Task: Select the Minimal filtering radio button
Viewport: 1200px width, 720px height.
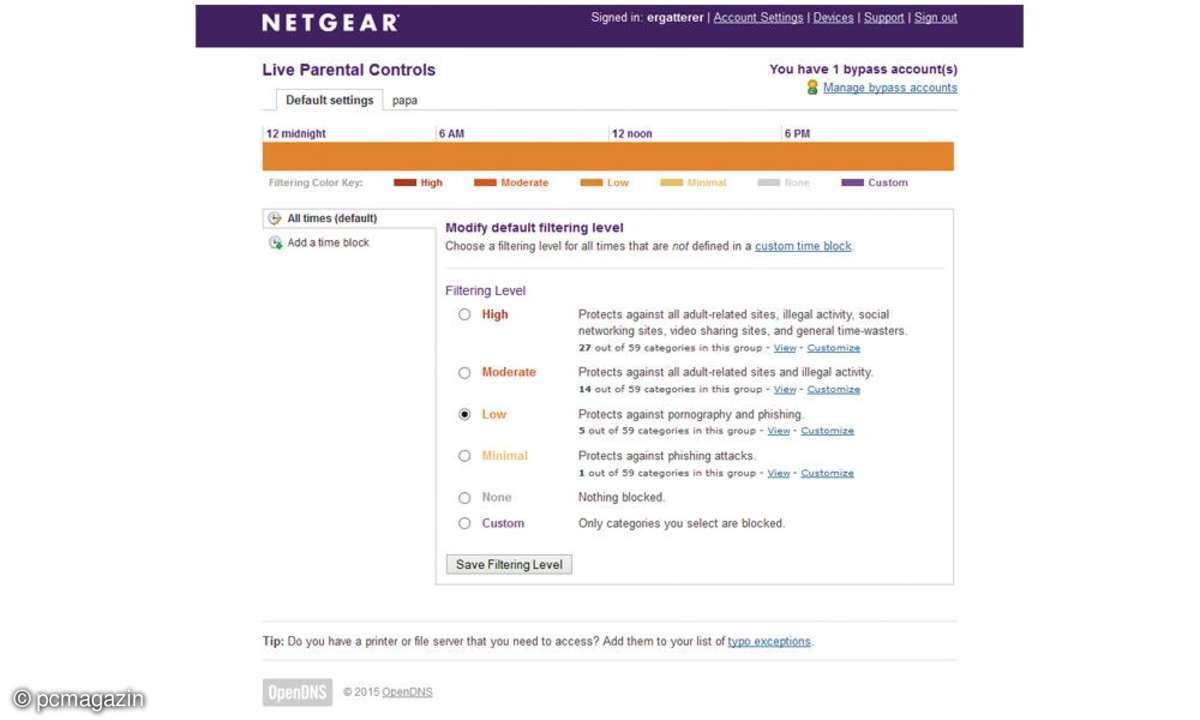Action: point(464,456)
